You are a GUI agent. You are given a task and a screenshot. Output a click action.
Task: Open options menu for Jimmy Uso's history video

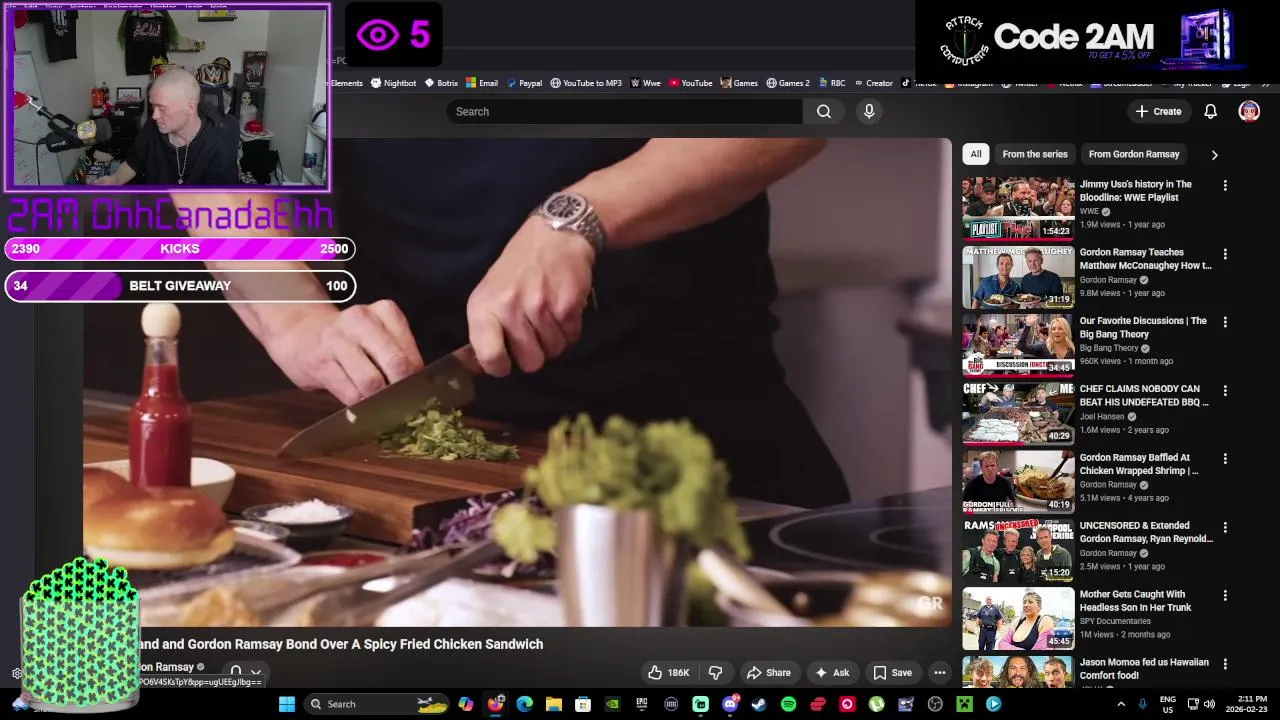1225,186
